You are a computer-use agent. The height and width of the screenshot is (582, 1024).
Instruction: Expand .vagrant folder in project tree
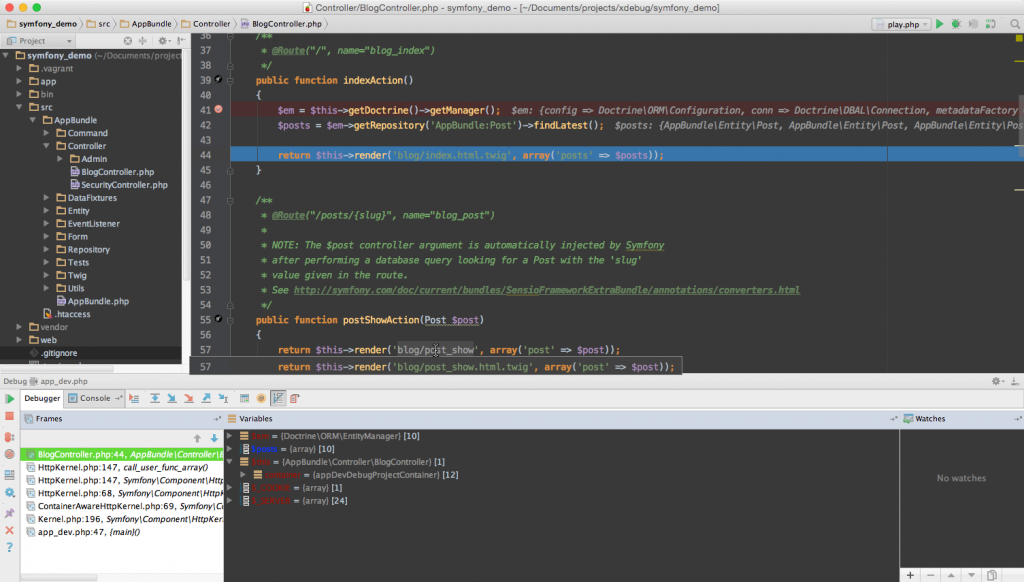[x=19, y=68]
